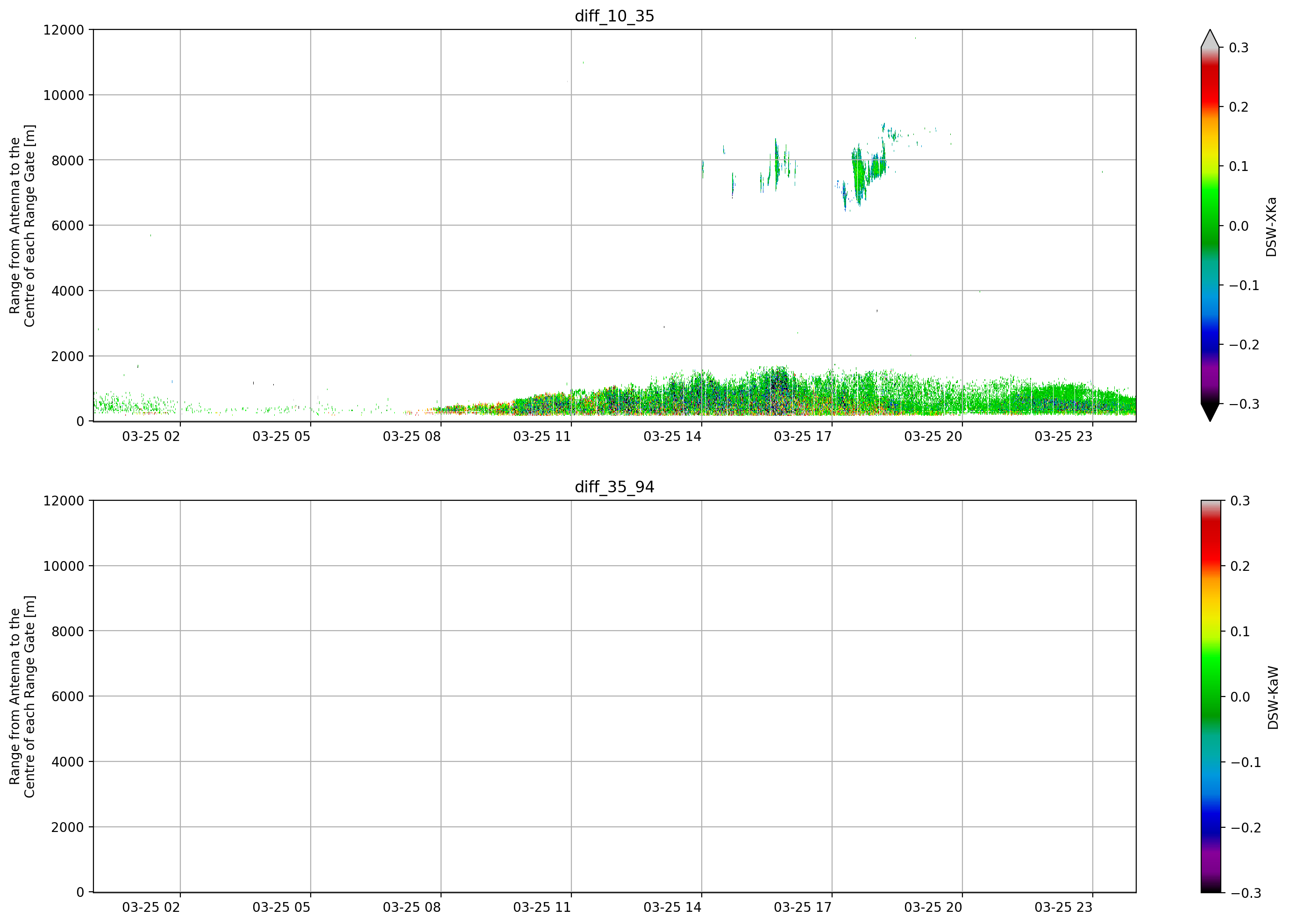This screenshot has height=924, width=1289.
Task: Click the 6000 tick on diff_35_94 y-axis
Action: pyautogui.click(x=68, y=696)
